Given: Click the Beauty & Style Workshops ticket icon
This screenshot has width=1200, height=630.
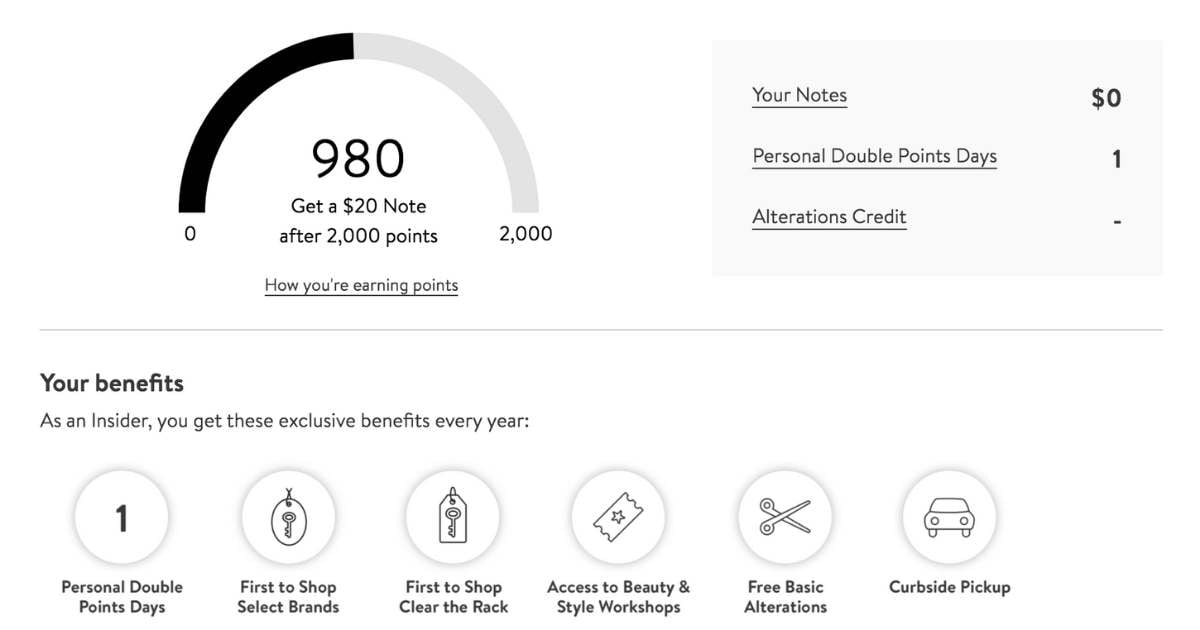Looking at the screenshot, I should [x=619, y=518].
